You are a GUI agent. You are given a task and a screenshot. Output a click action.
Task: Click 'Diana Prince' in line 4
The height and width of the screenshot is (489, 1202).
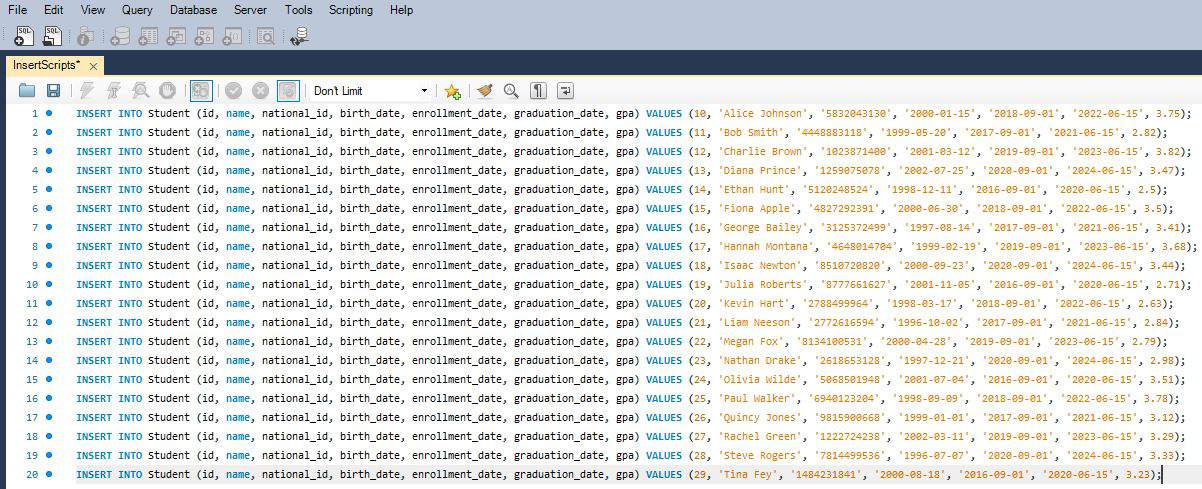tap(758, 171)
